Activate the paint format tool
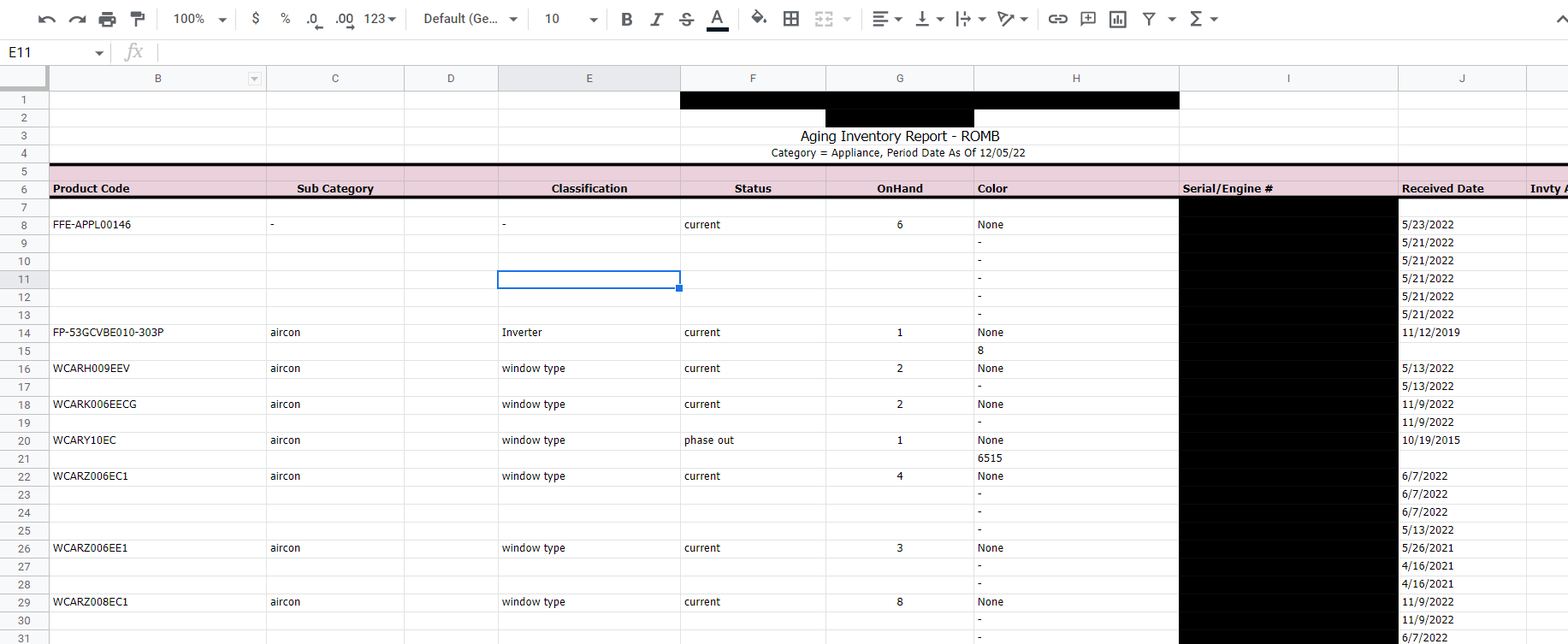 pyautogui.click(x=137, y=19)
